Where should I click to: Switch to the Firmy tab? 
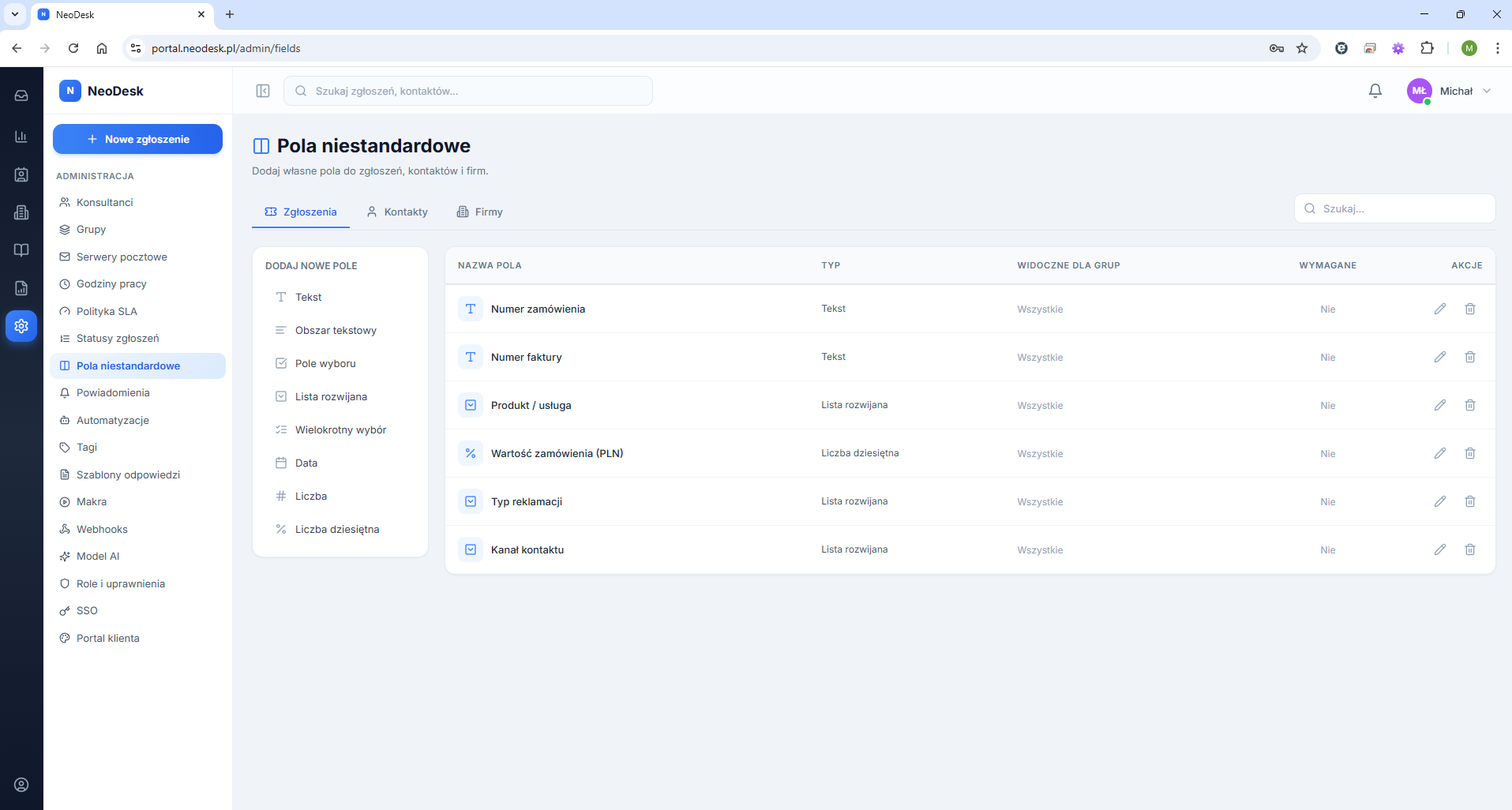[x=480, y=212]
